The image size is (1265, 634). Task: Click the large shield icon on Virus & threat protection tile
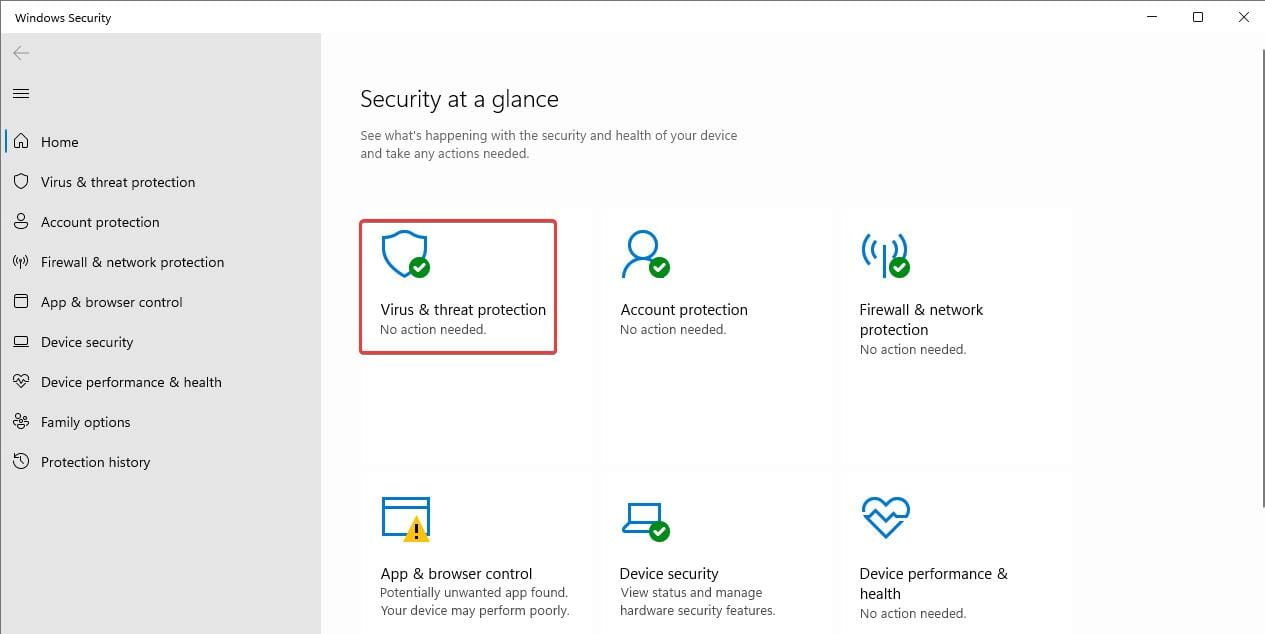tap(404, 253)
